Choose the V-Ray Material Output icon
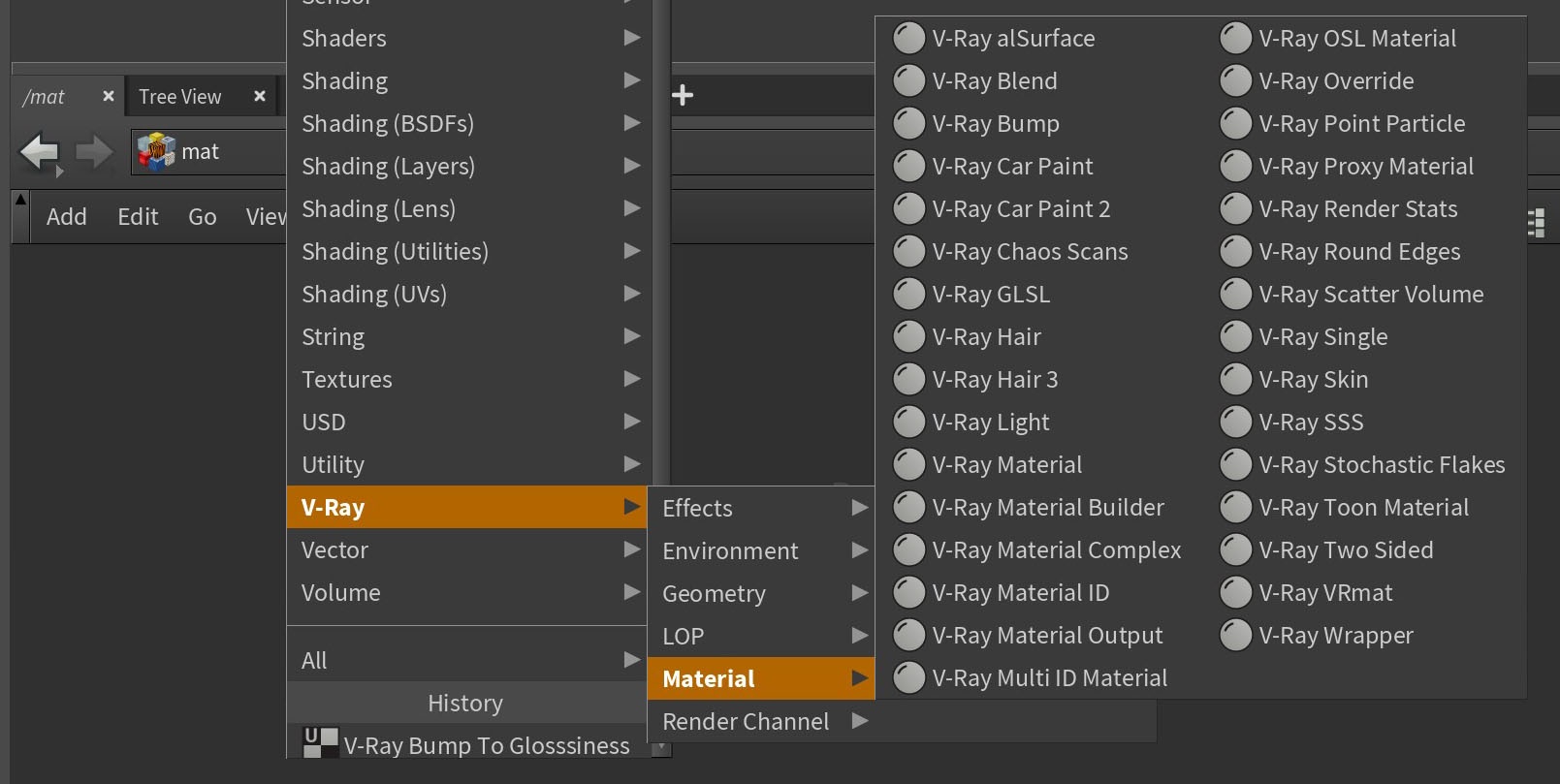 point(908,636)
